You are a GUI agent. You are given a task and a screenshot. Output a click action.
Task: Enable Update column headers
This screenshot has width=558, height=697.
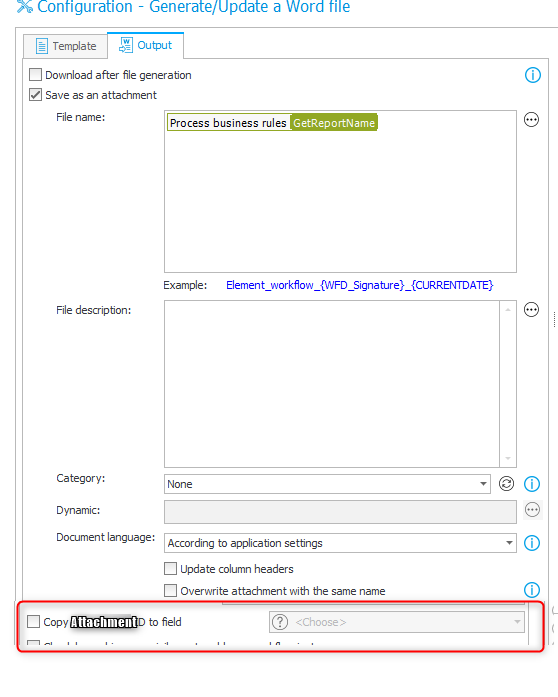pos(170,569)
